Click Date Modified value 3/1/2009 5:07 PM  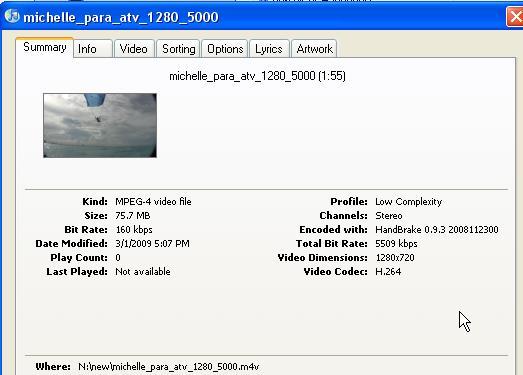pyautogui.click(x=152, y=244)
